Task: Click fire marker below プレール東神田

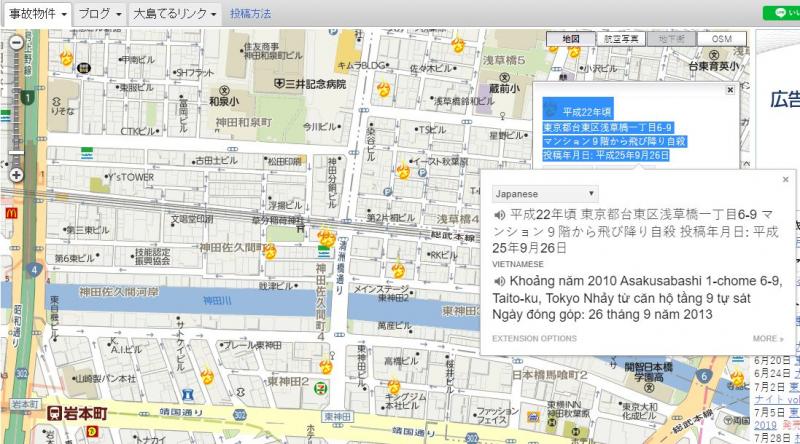Action: [x=207, y=376]
